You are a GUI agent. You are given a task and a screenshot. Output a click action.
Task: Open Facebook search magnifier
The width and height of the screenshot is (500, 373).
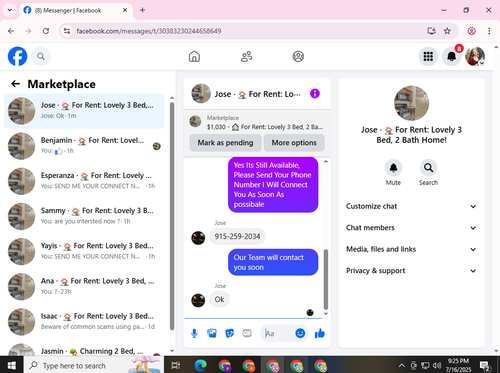41,56
